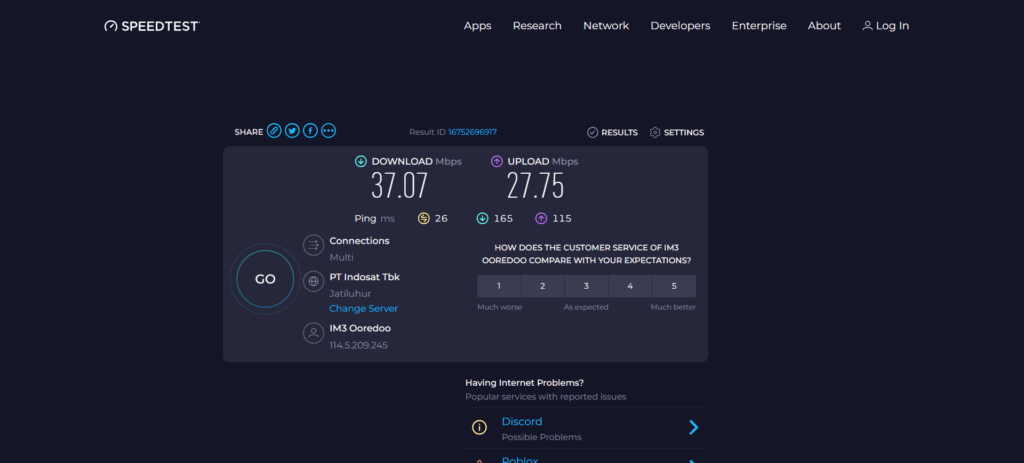
Task: Rate customer service 4
Action: click(x=630, y=286)
